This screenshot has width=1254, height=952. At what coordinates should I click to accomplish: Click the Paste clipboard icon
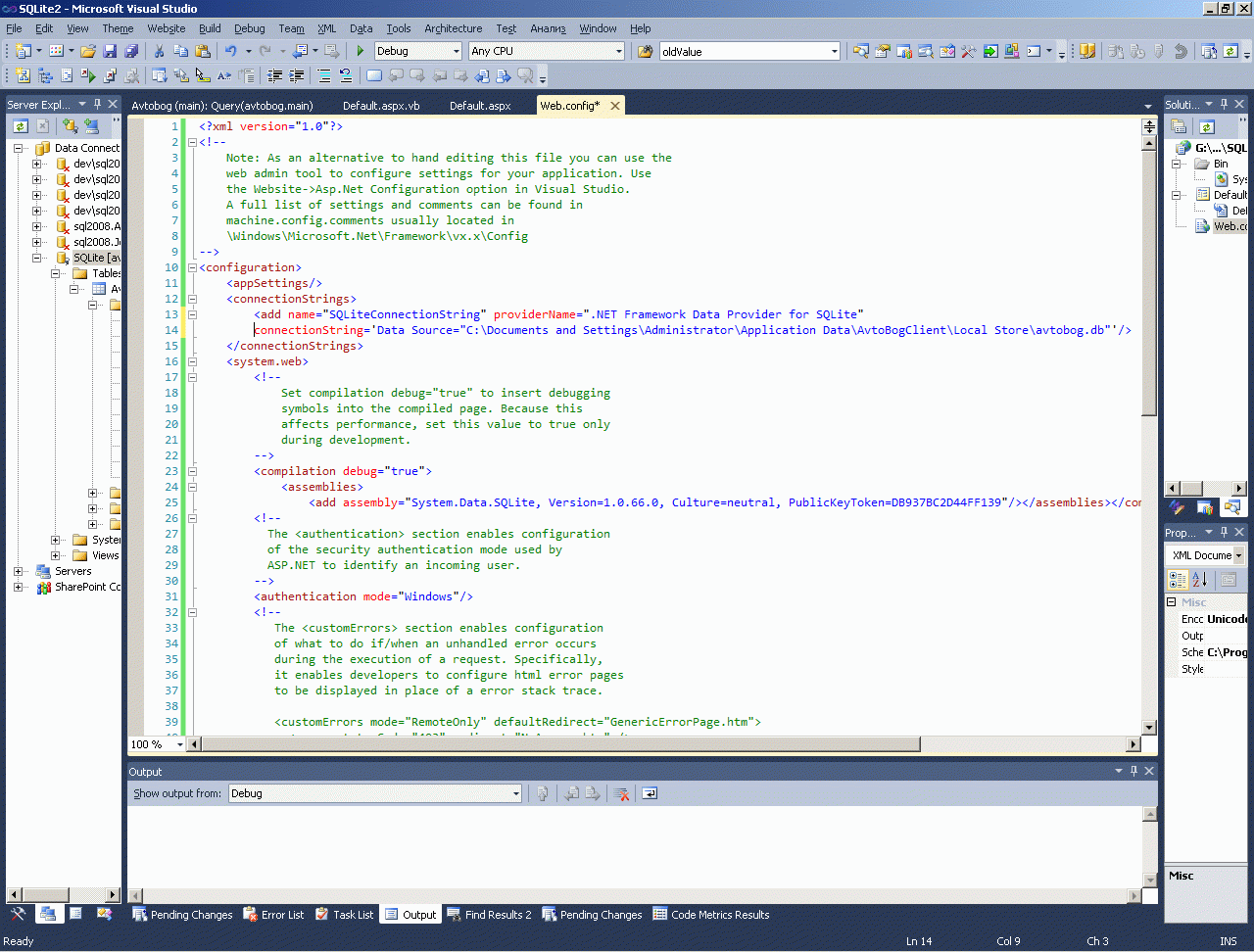[203, 51]
